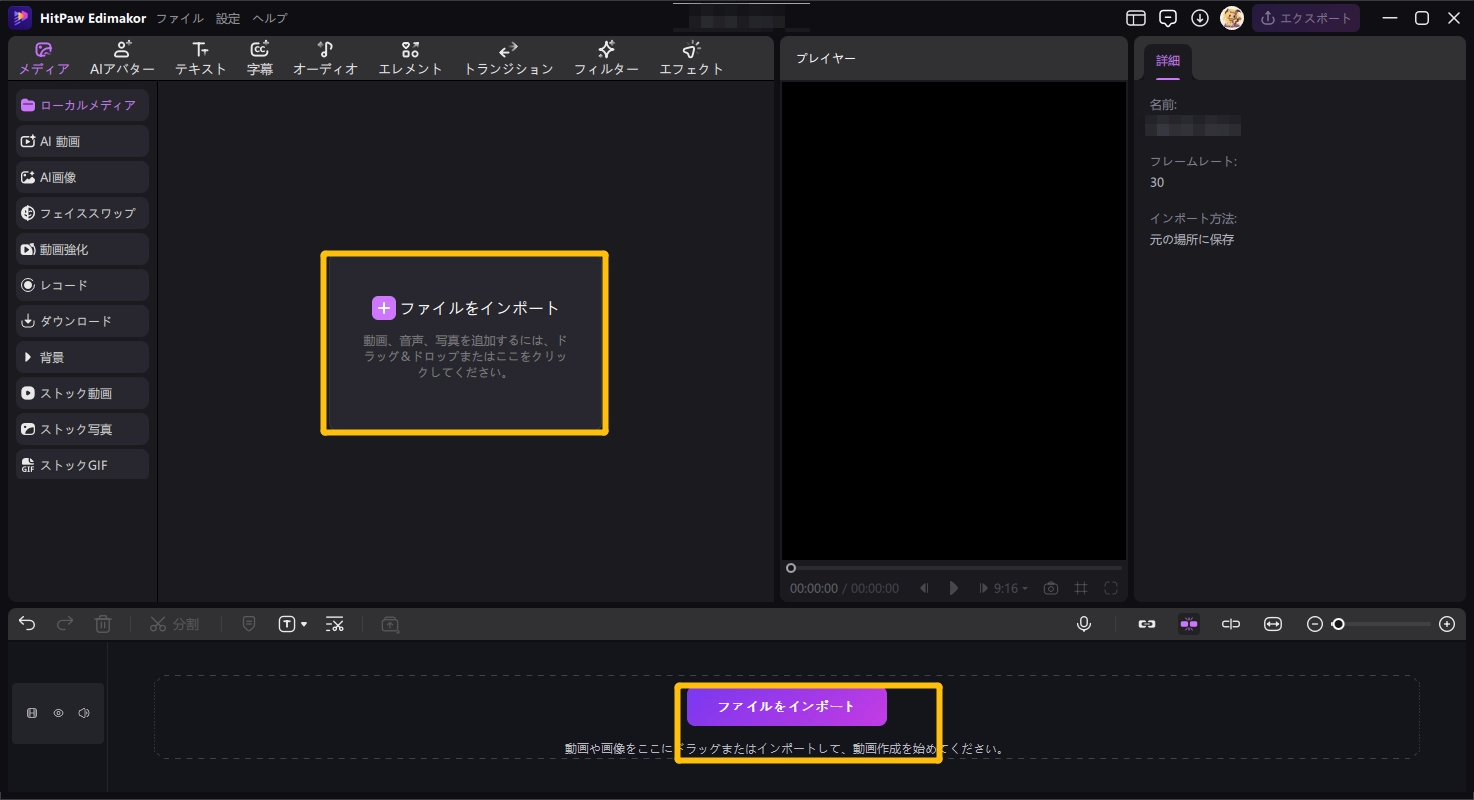The height and width of the screenshot is (800, 1474).
Task: Click the media panel ファイルをインポート drop area
Action: (x=465, y=342)
